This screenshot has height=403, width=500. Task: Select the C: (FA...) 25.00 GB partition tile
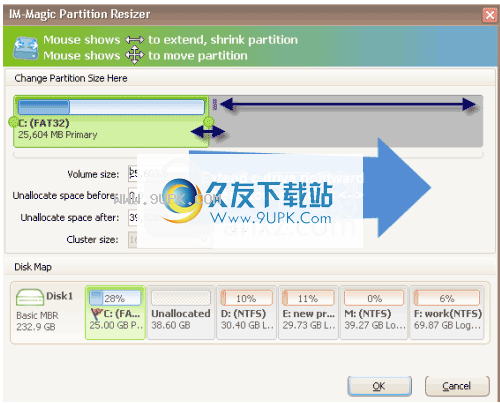[x=115, y=312]
